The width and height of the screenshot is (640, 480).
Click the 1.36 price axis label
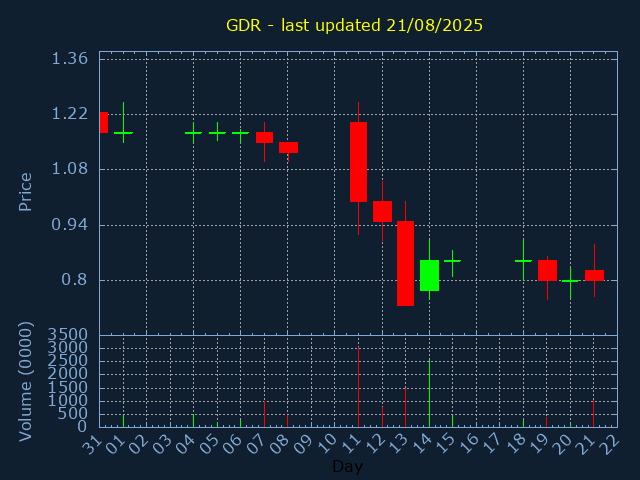69,59
